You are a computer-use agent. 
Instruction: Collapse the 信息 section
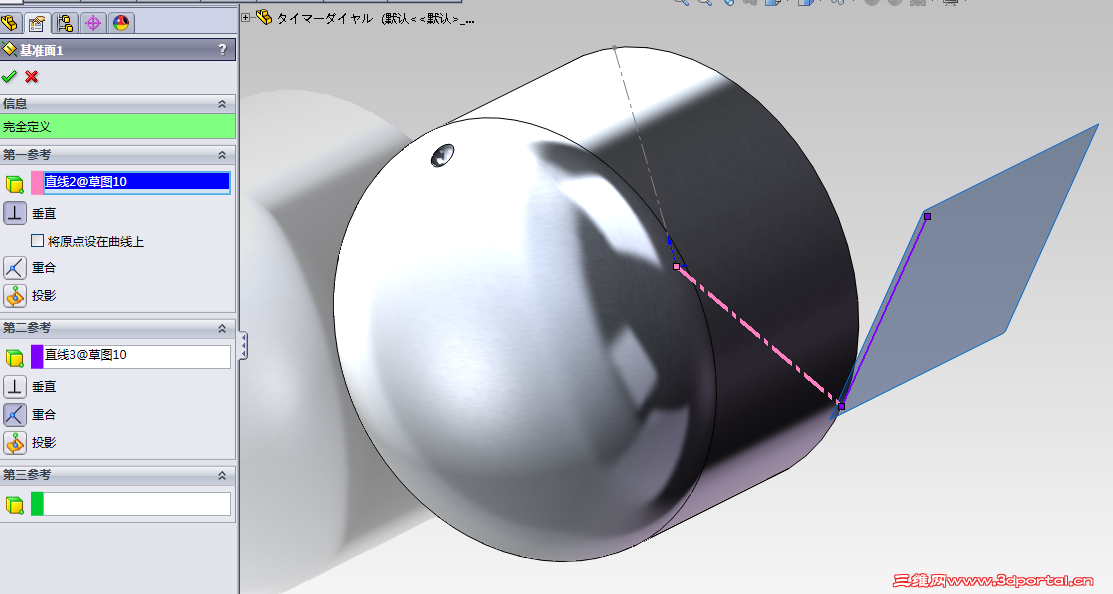[x=221, y=104]
